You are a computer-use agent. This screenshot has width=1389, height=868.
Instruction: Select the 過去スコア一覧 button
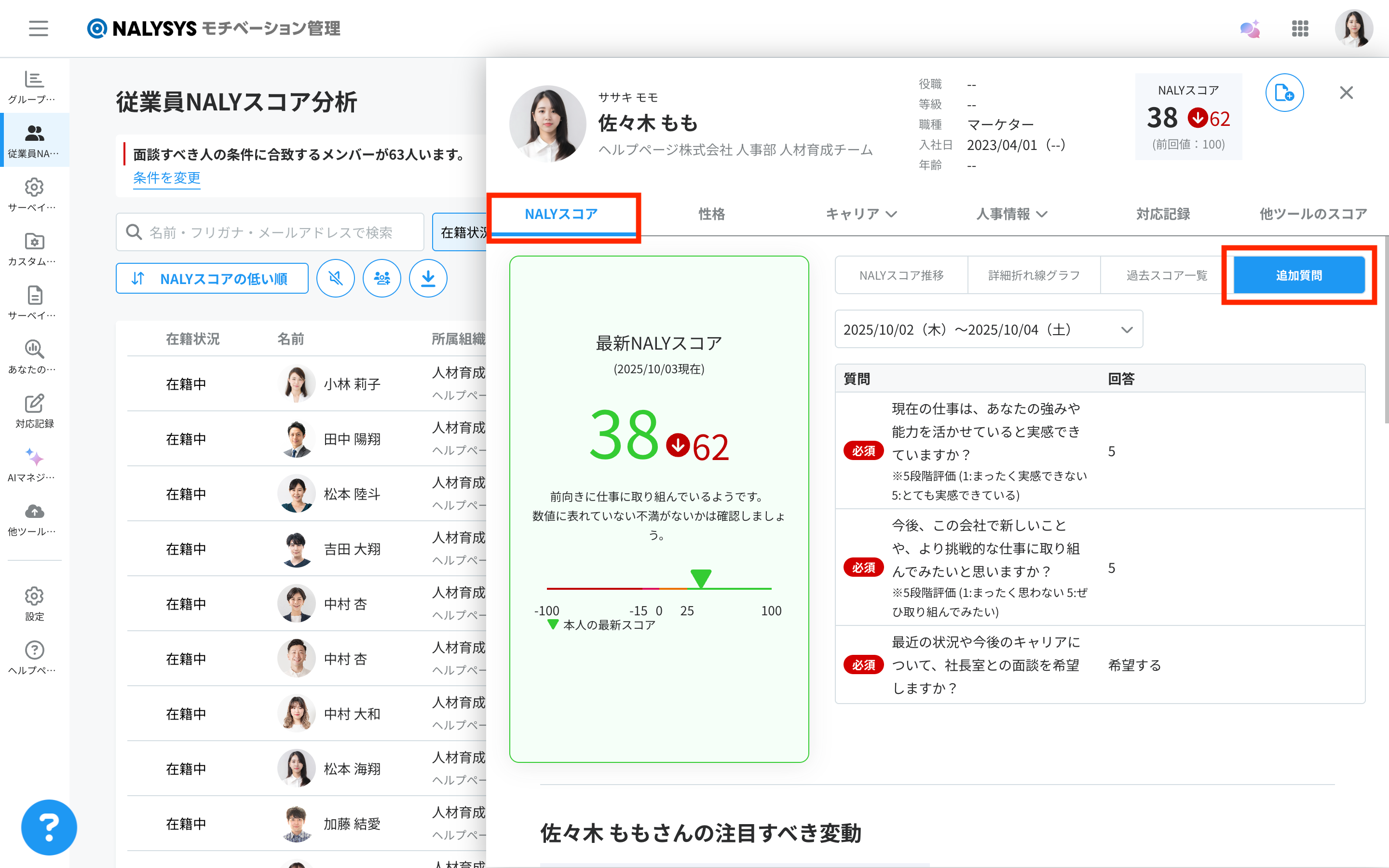pyautogui.click(x=1166, y=275)
